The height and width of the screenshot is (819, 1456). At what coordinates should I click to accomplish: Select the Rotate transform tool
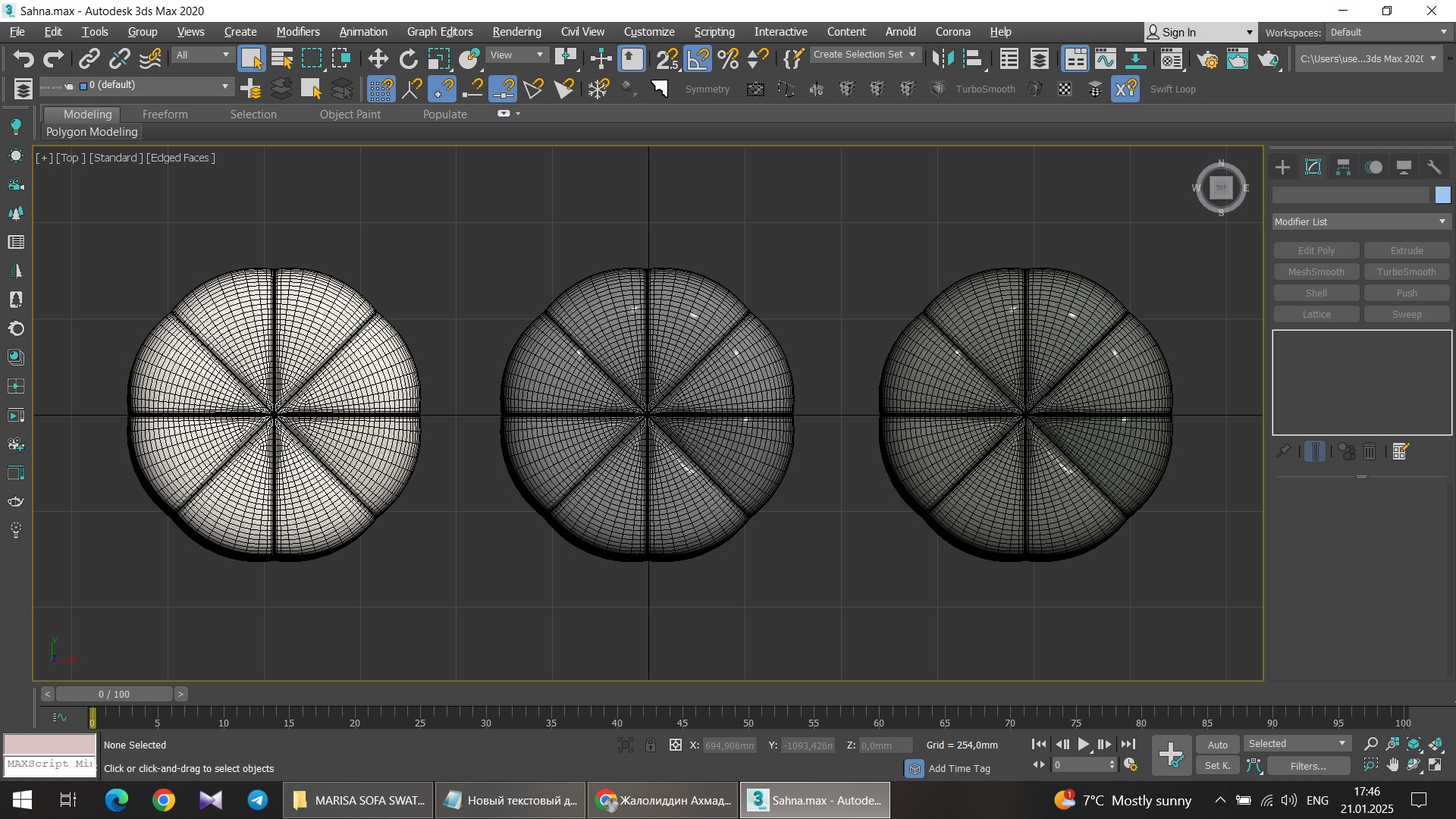coord(408,59)
